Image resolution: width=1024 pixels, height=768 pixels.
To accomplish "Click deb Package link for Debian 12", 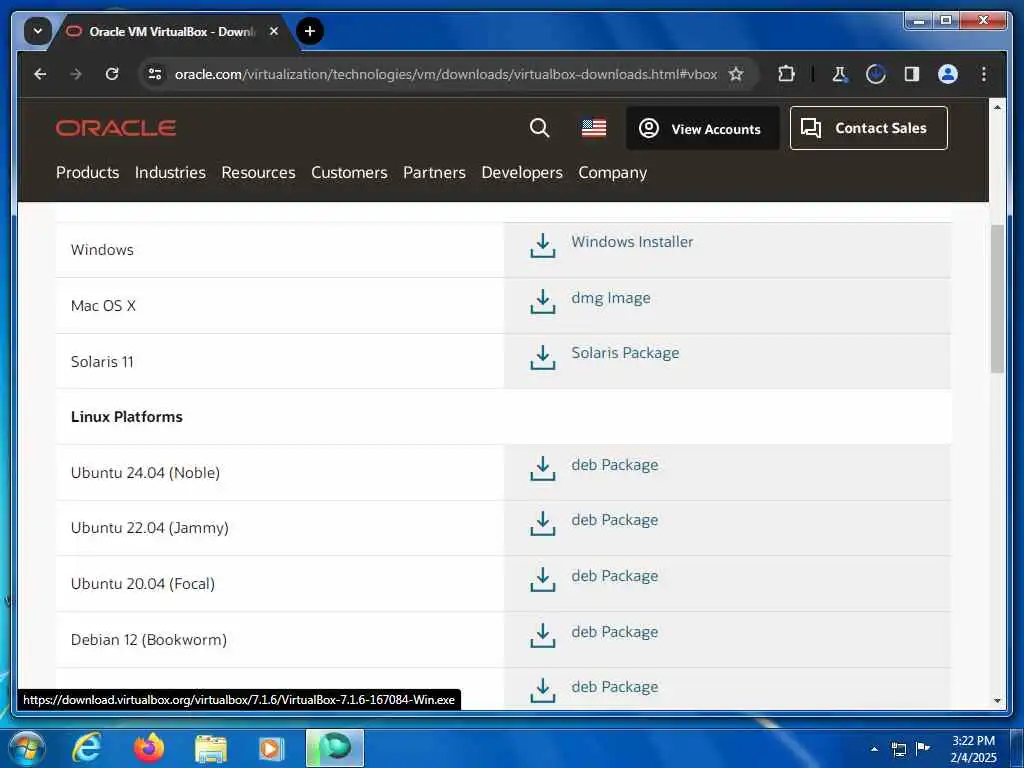I will coord(615,632).
